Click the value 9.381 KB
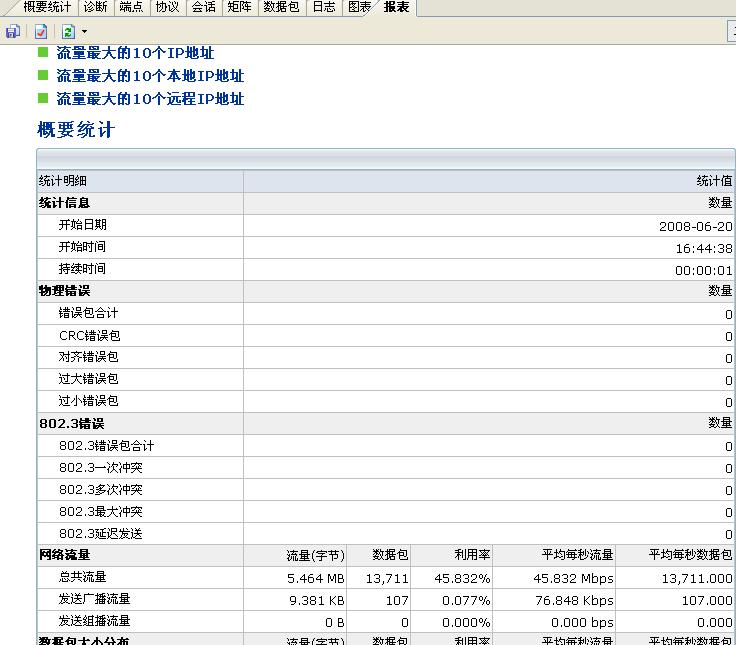 point(317,601)
